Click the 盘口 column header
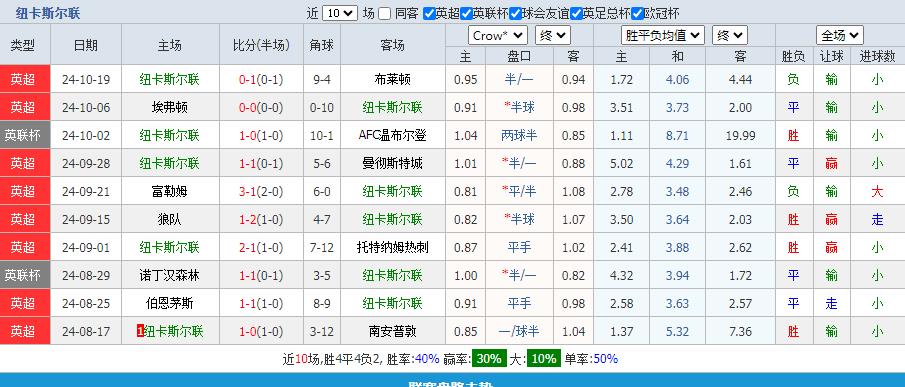 pyautogui.click(x=519, y=56)
